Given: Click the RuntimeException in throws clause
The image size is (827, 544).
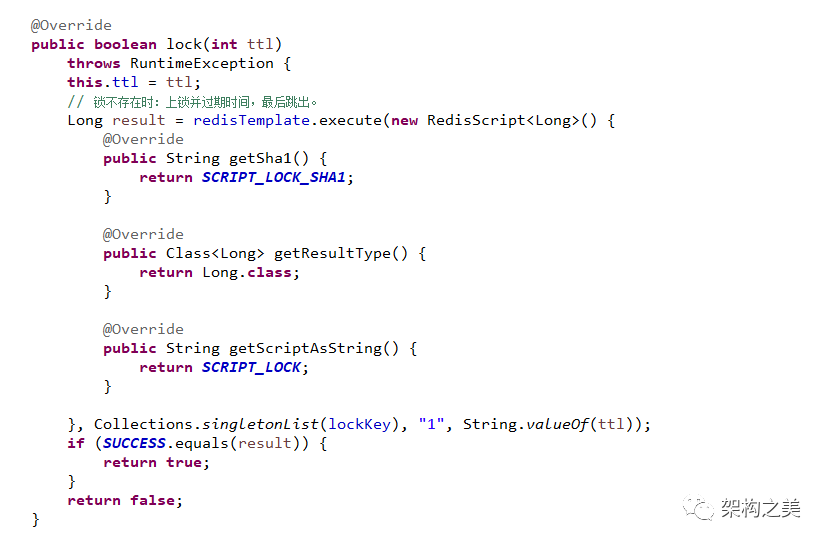Looking at the screenshot, I should [201, 63].
